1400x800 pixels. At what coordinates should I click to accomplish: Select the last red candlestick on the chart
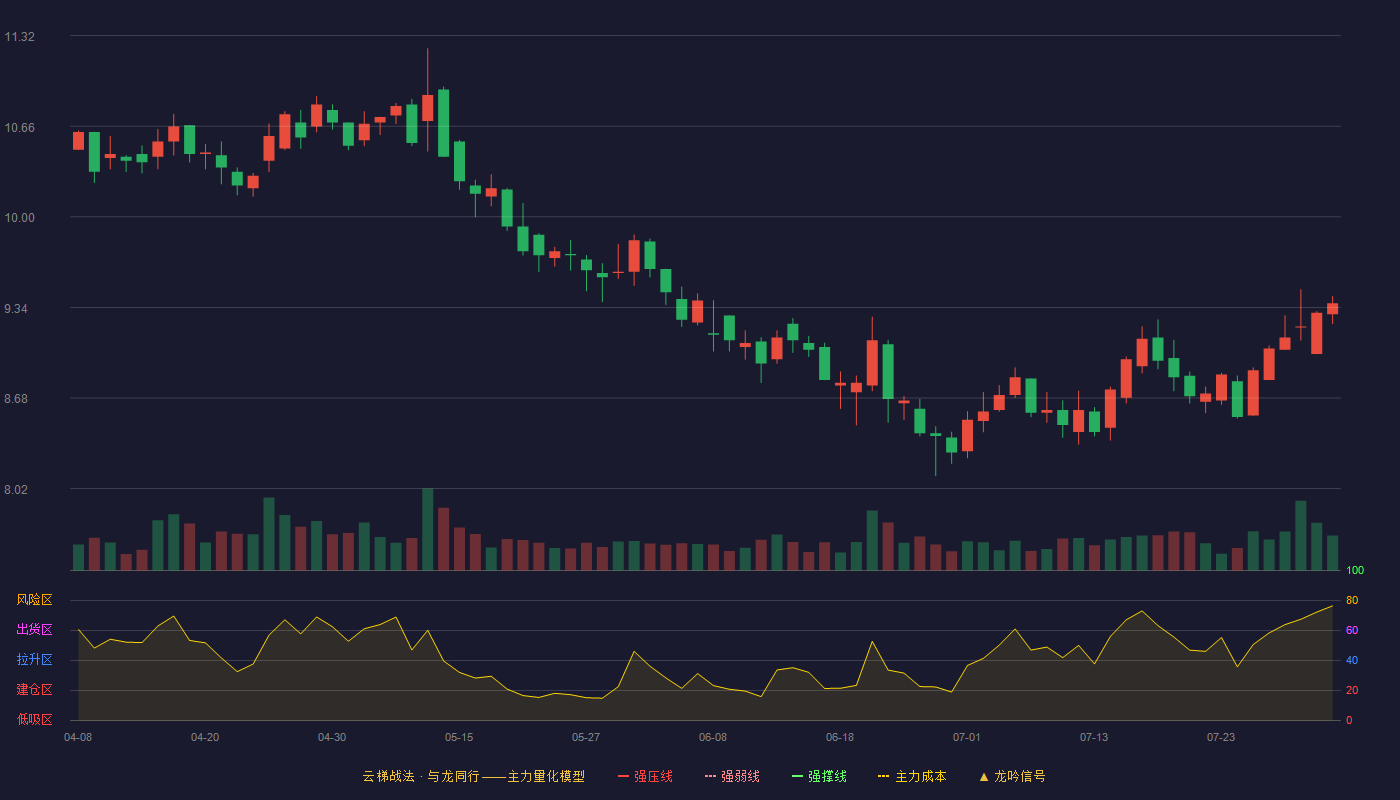pos(1332,308)
